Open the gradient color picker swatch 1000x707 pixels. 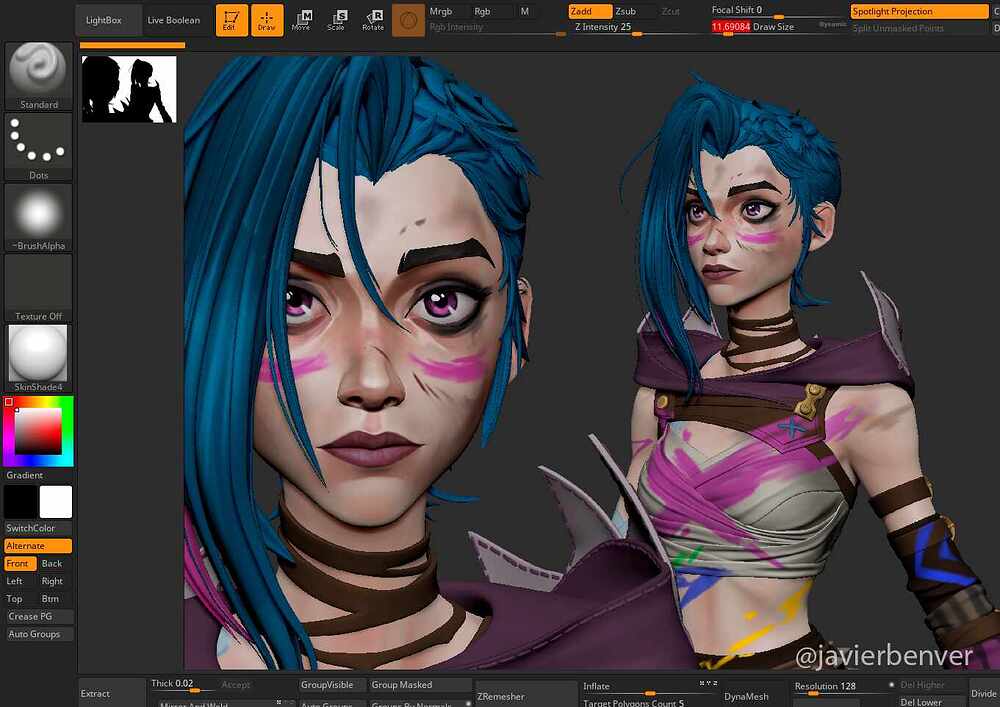40,430
